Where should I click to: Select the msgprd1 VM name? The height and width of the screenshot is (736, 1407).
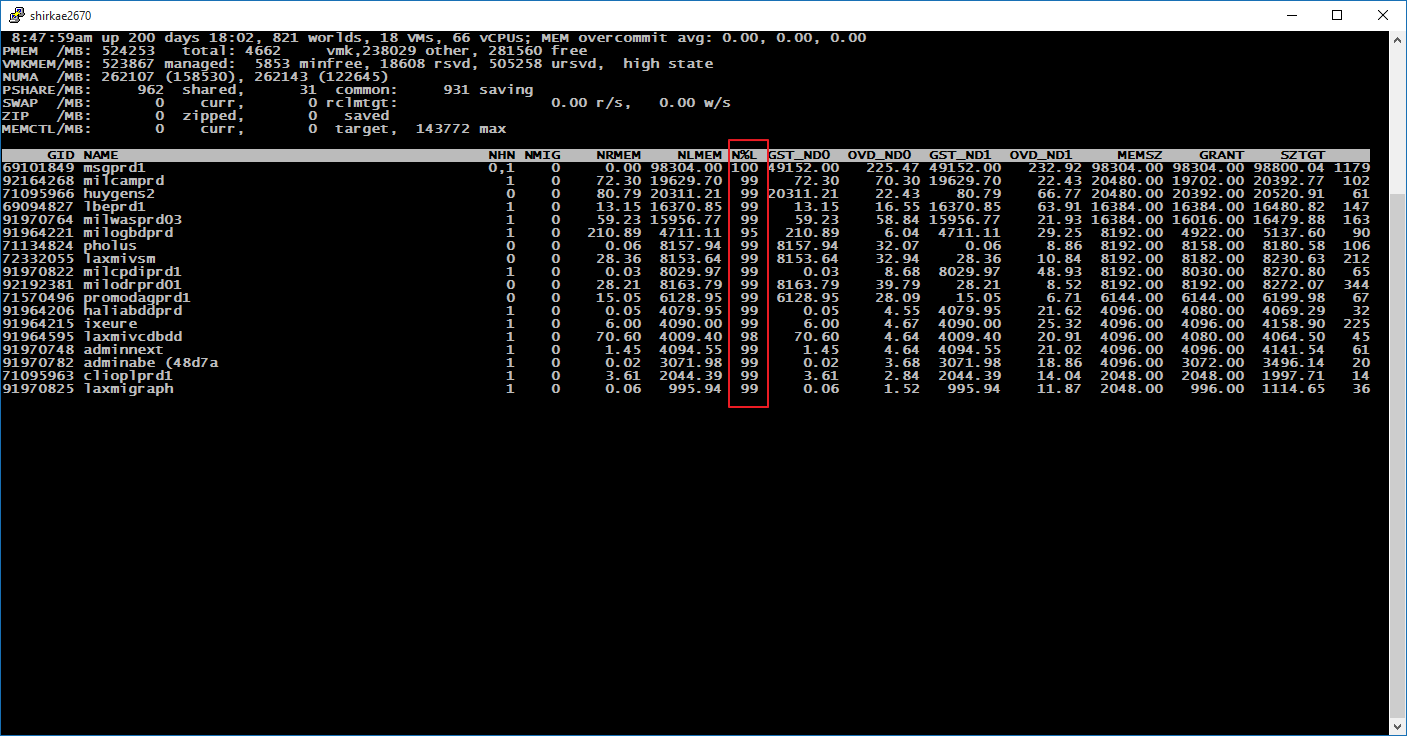point(114,168)
